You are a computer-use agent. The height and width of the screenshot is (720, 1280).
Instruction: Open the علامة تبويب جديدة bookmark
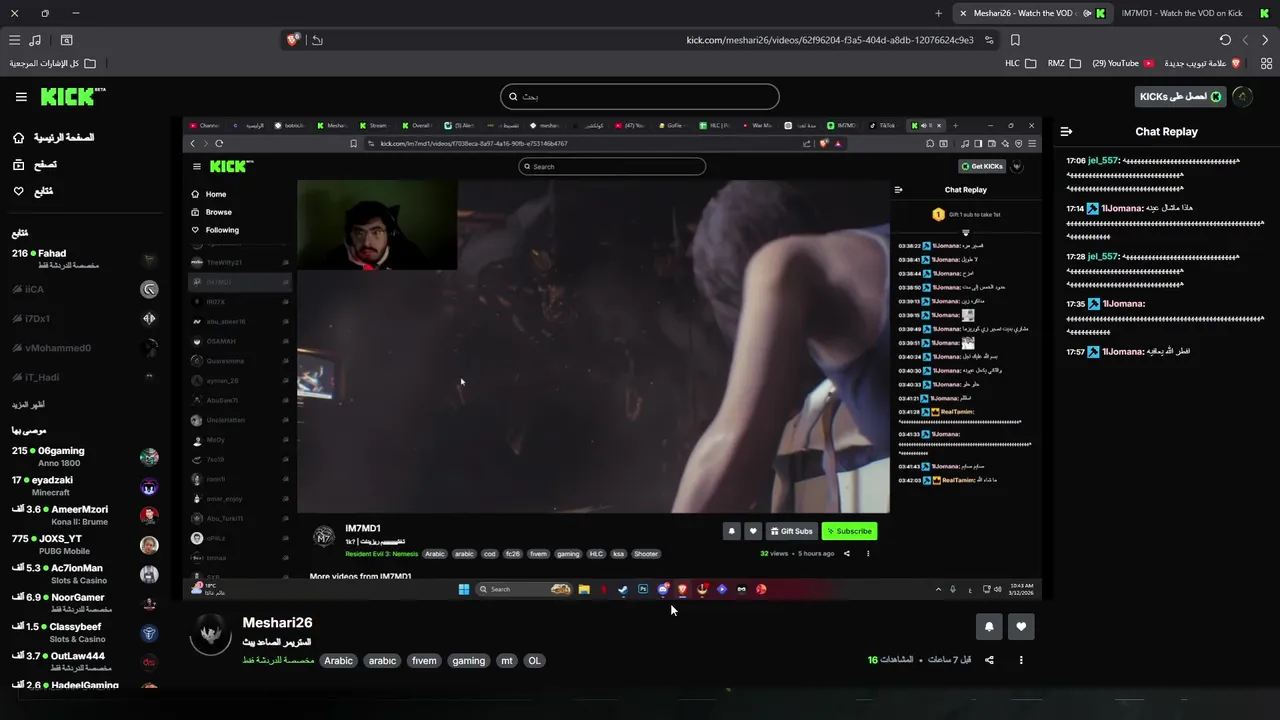click(x=1203, y=63)
